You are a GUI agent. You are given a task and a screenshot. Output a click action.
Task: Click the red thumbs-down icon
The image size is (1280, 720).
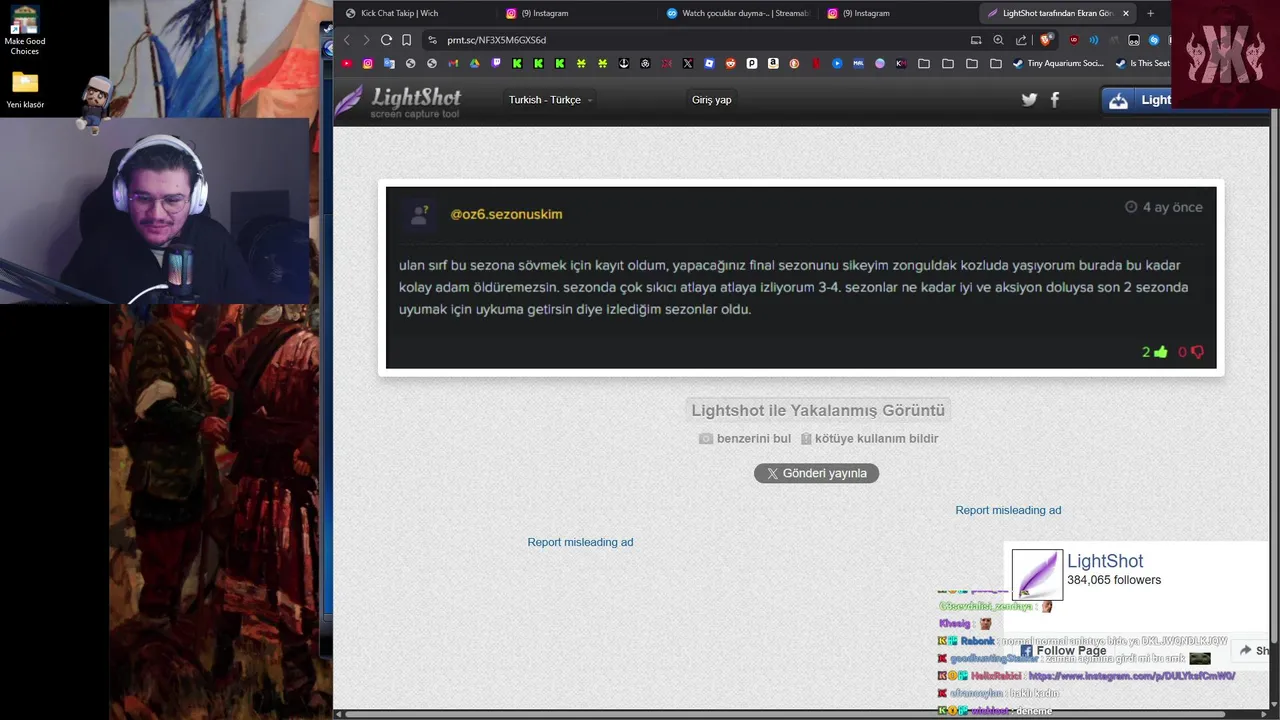coord(1197,352)
